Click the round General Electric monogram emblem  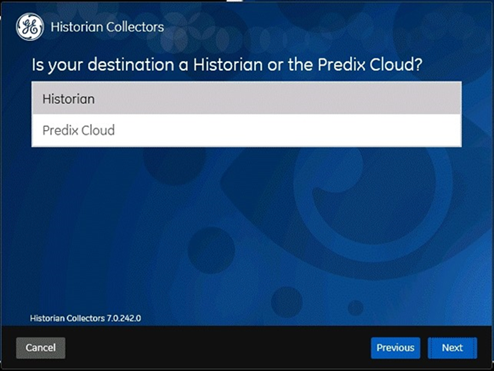point(30,27)
